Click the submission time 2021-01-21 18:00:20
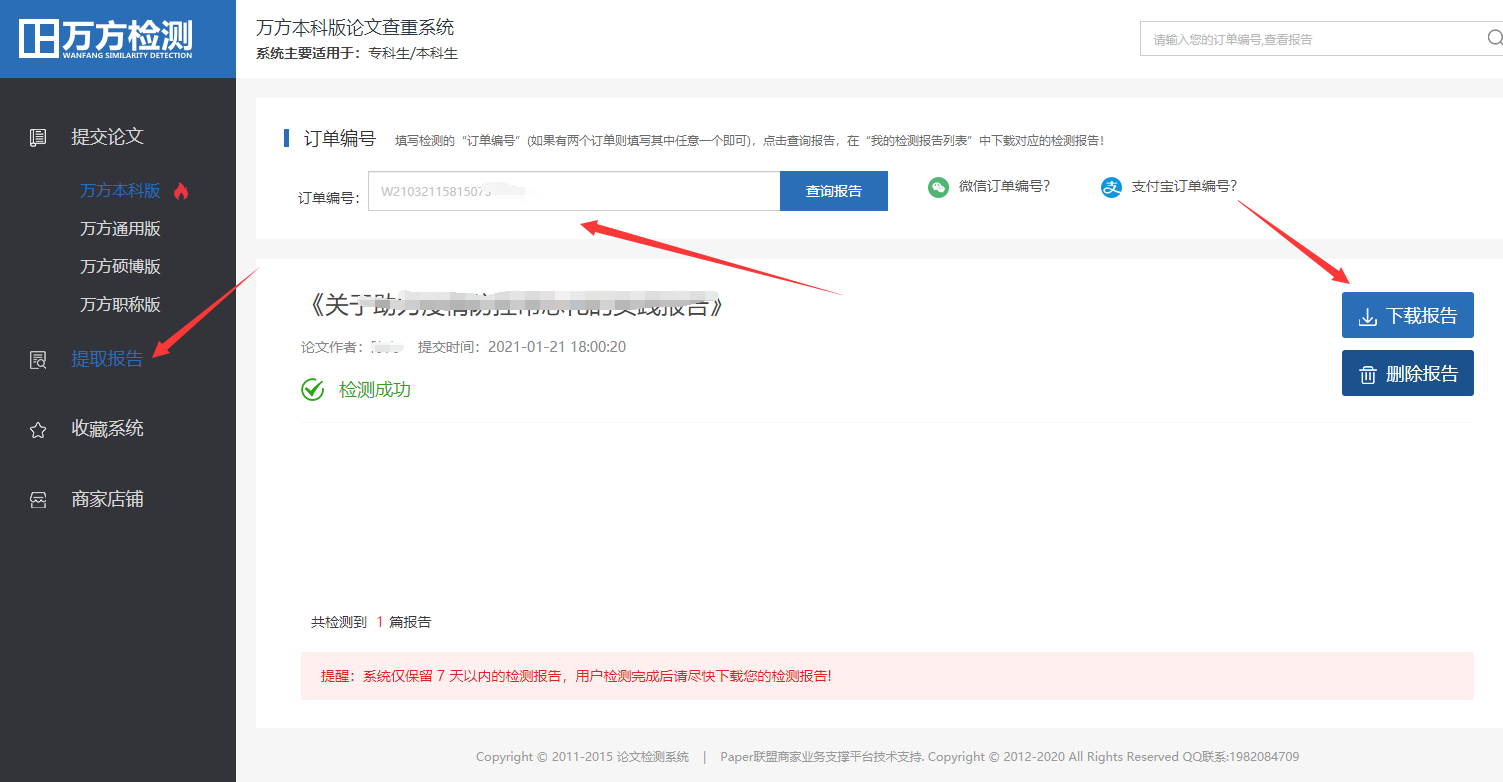This screenshot has width=1503, height=782. (557, 347)
